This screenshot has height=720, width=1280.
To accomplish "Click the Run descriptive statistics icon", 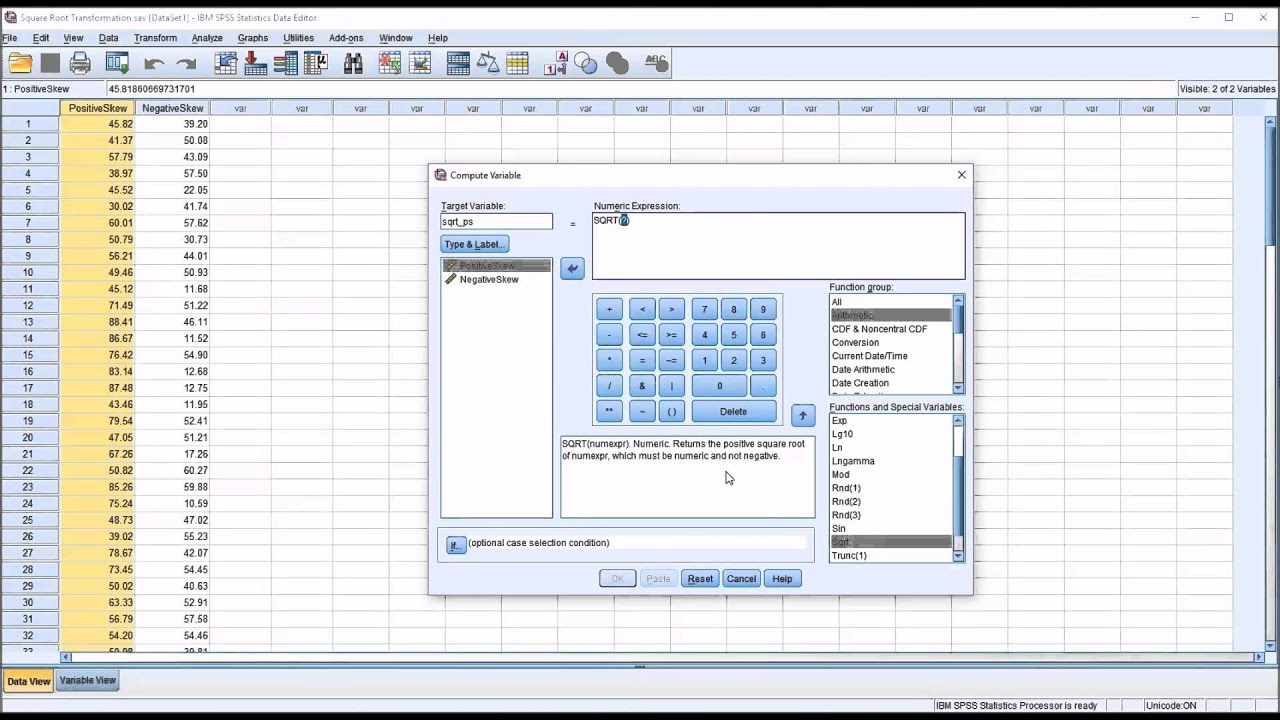I will click(316, 63).
